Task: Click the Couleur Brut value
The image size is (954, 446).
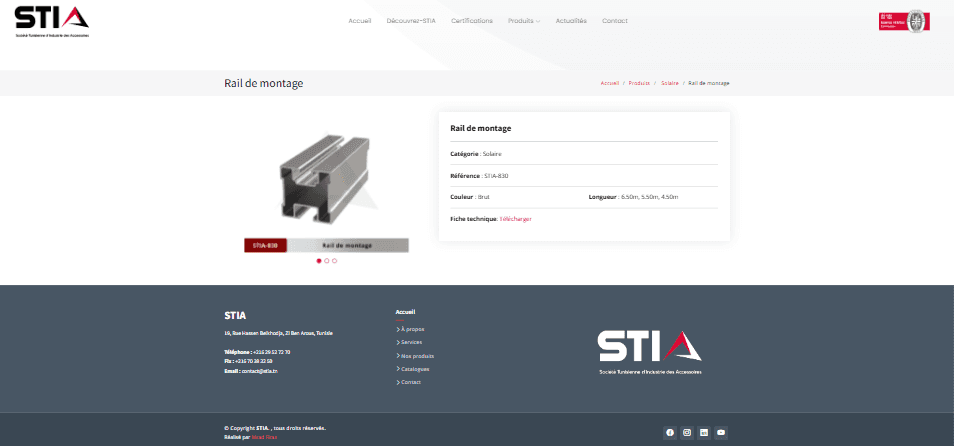Action: pyautogui.click(x=484, y=197)
